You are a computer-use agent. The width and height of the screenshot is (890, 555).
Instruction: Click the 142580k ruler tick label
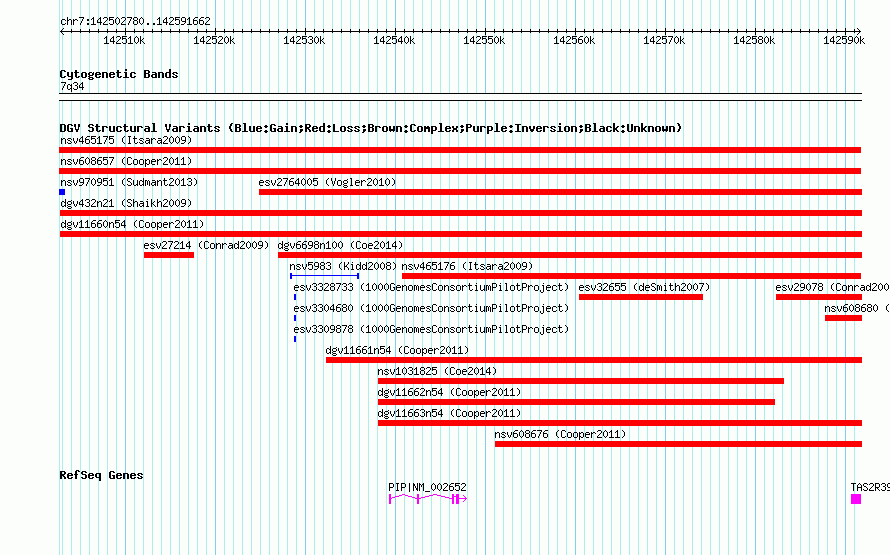tap(754, 40)
